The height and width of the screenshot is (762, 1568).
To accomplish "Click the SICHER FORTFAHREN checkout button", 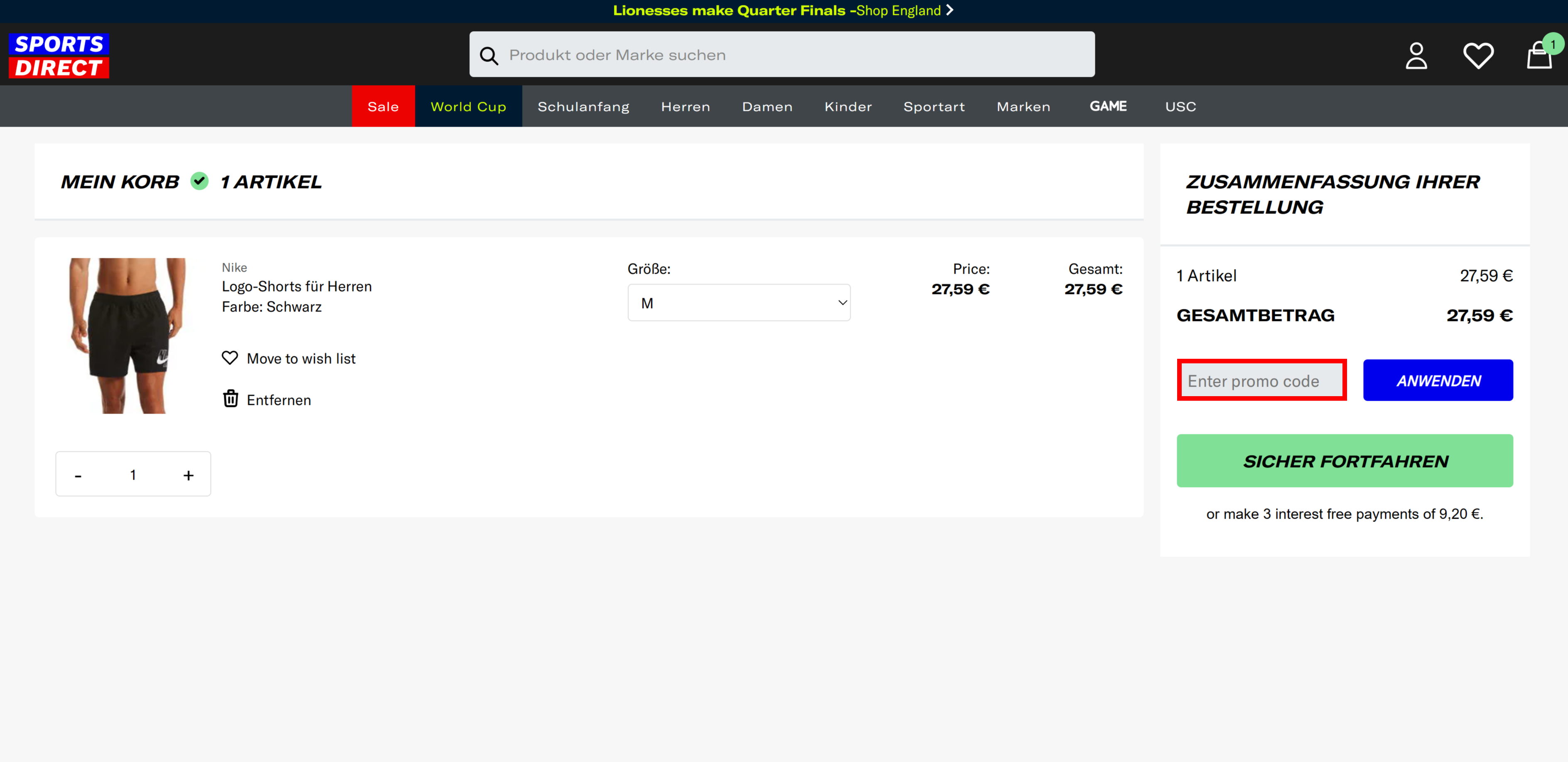I will (x=1345, y=461).
